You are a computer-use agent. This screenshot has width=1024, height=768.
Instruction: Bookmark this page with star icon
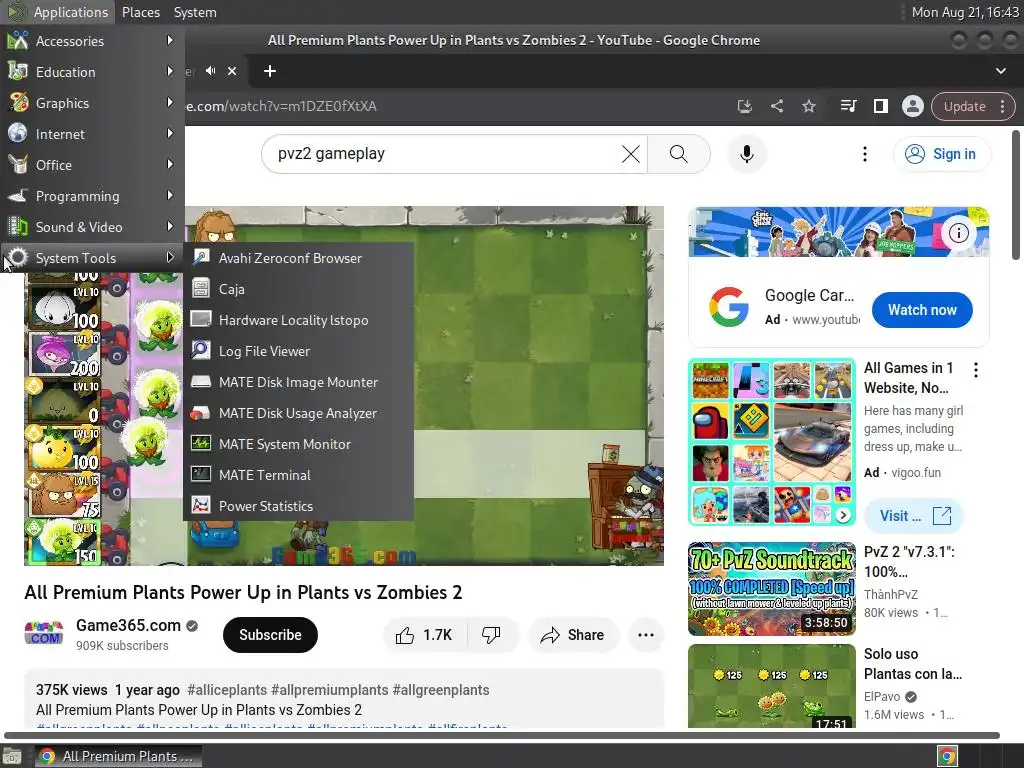pos(808,106)
